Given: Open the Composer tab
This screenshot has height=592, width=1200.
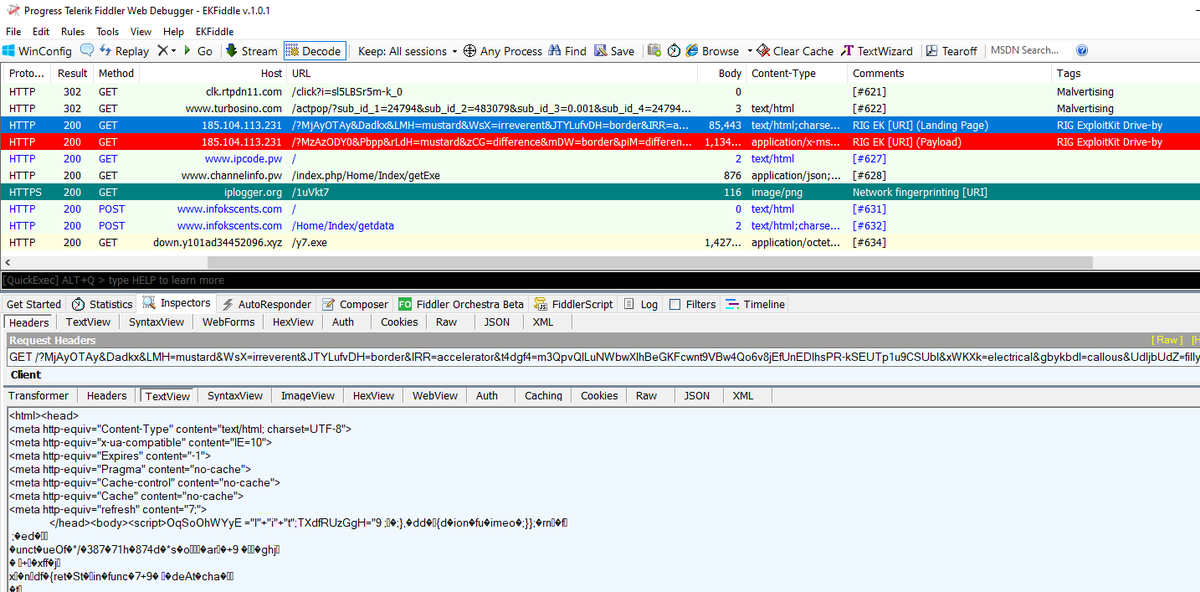Looking at the screenshot, I should coord(356,304).
